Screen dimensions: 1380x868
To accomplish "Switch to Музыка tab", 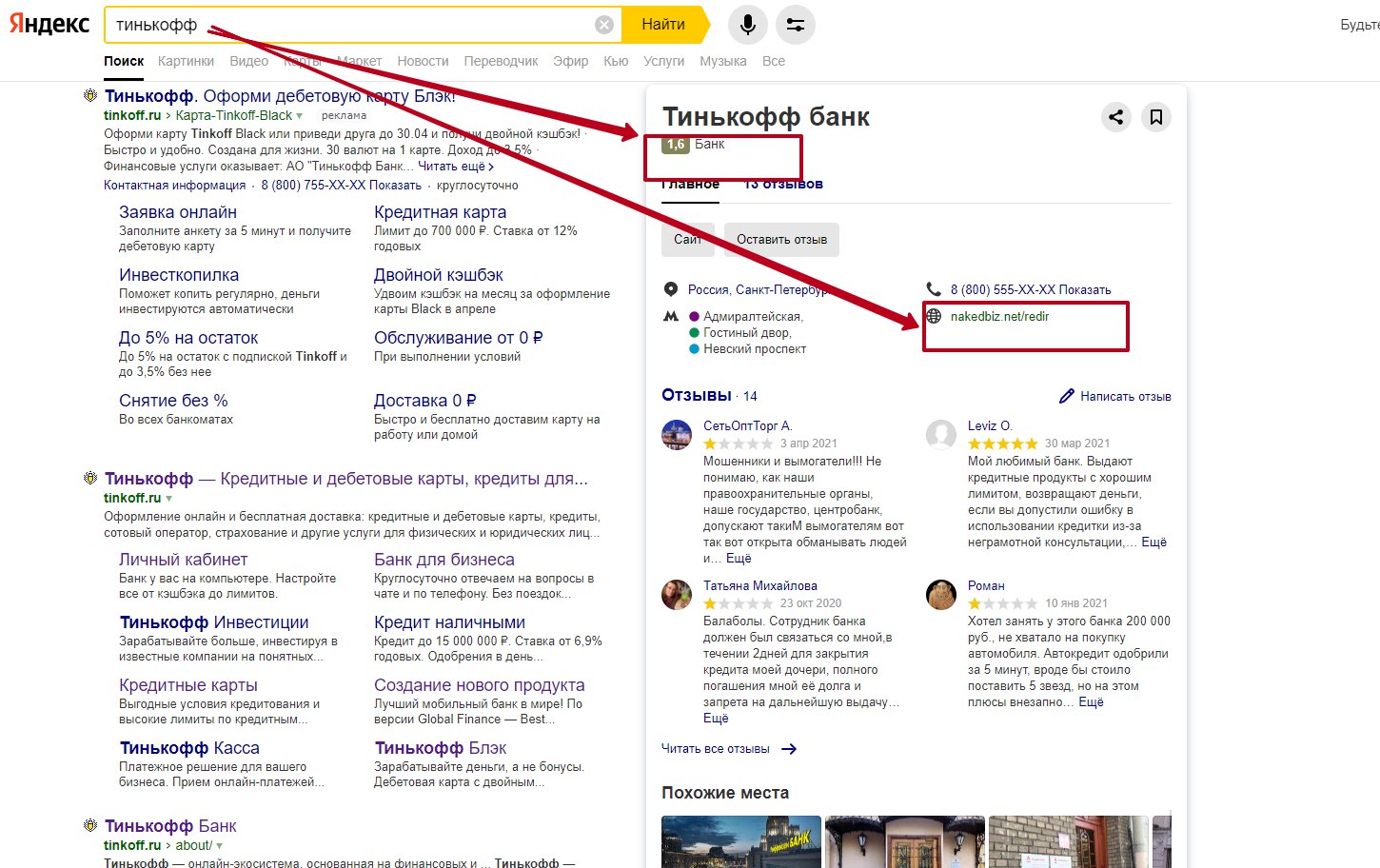I will coord(723,61).
